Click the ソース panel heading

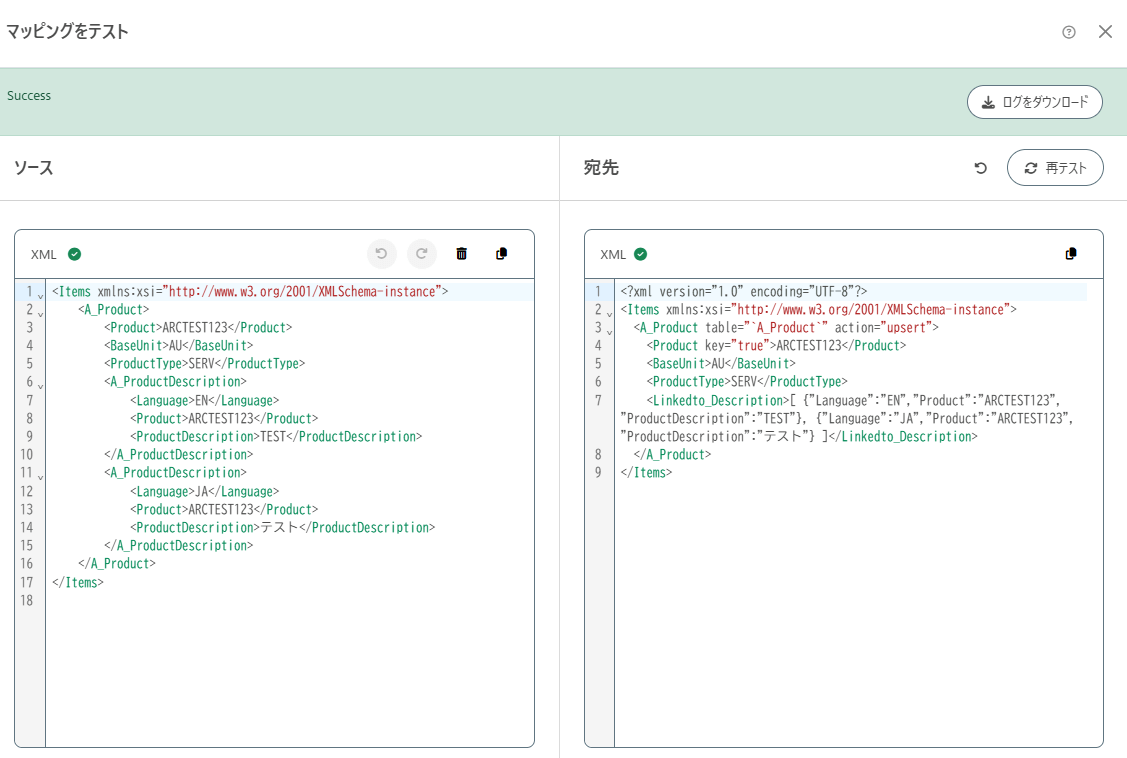click(x=34, y=167)
